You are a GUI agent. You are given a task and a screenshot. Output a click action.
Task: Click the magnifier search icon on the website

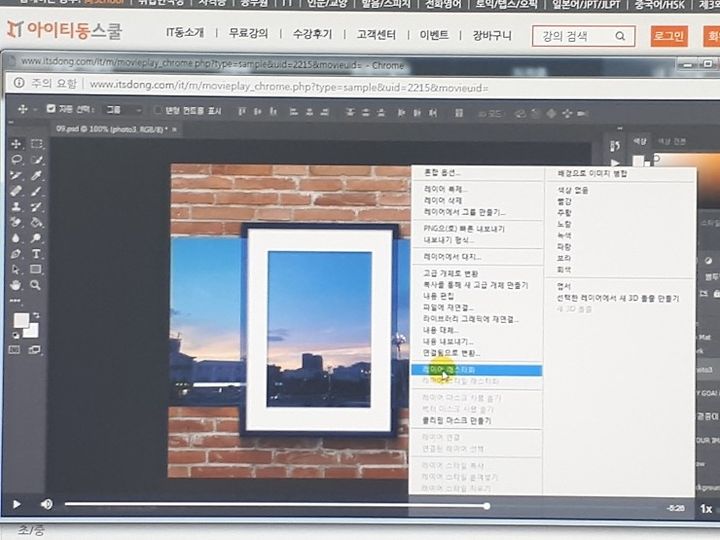pos(620,36)
